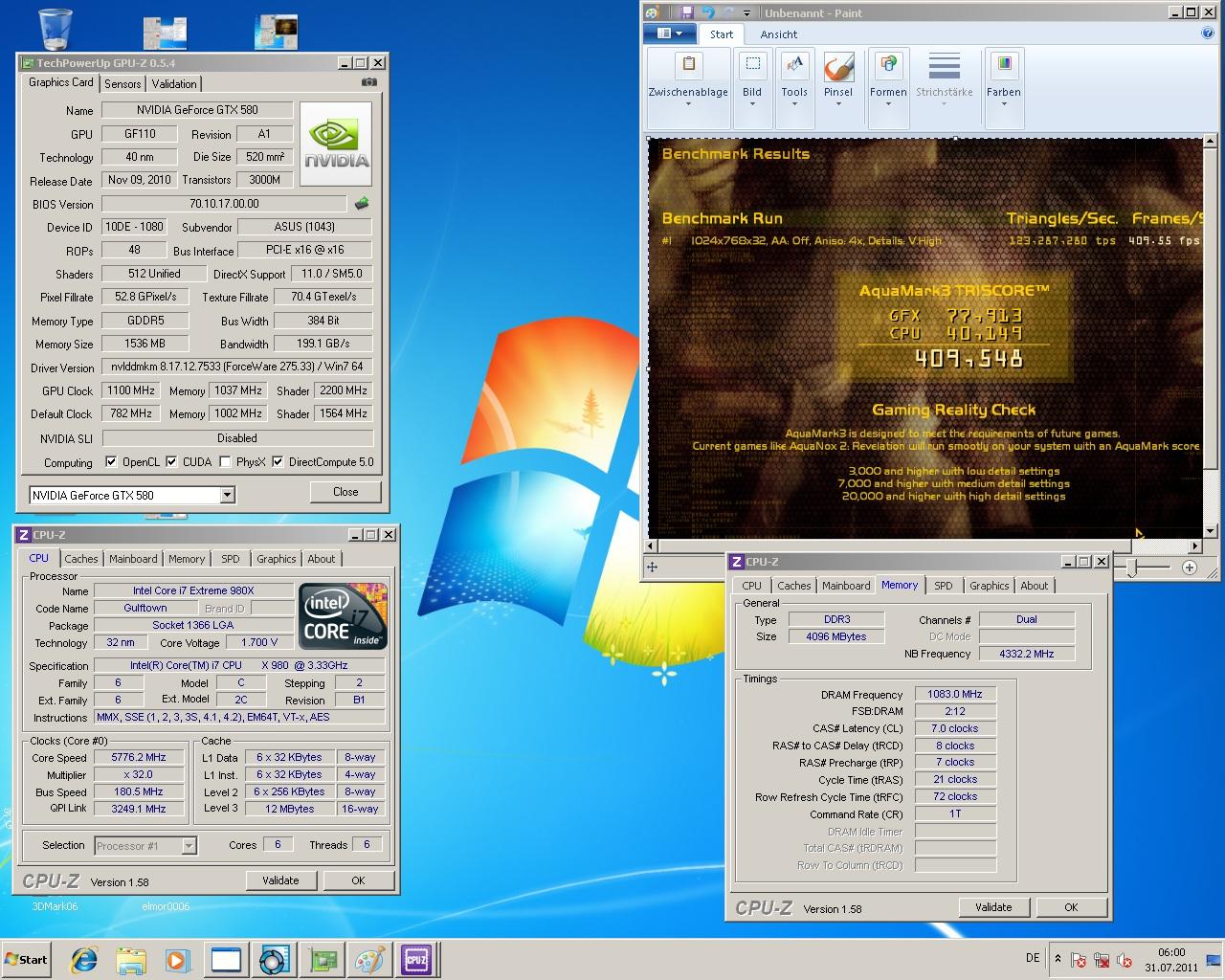Open the Caches tab in left CPU-Z window
The width and height of the screenshot is (1225, 980).
tap(81, 559)
